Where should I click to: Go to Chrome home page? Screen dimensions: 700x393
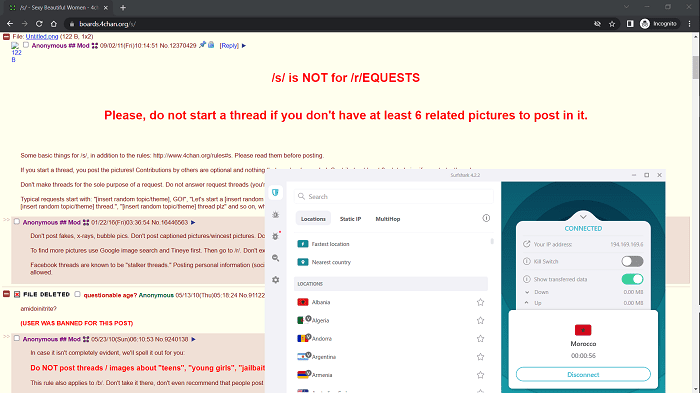coord(54,24)
